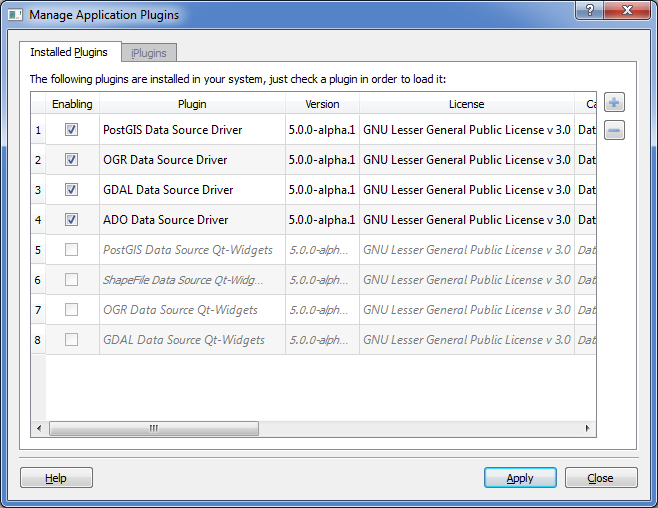Close the Manage Application Plugins window
This screenshot has height=508, width=658.
coord(627,10)
